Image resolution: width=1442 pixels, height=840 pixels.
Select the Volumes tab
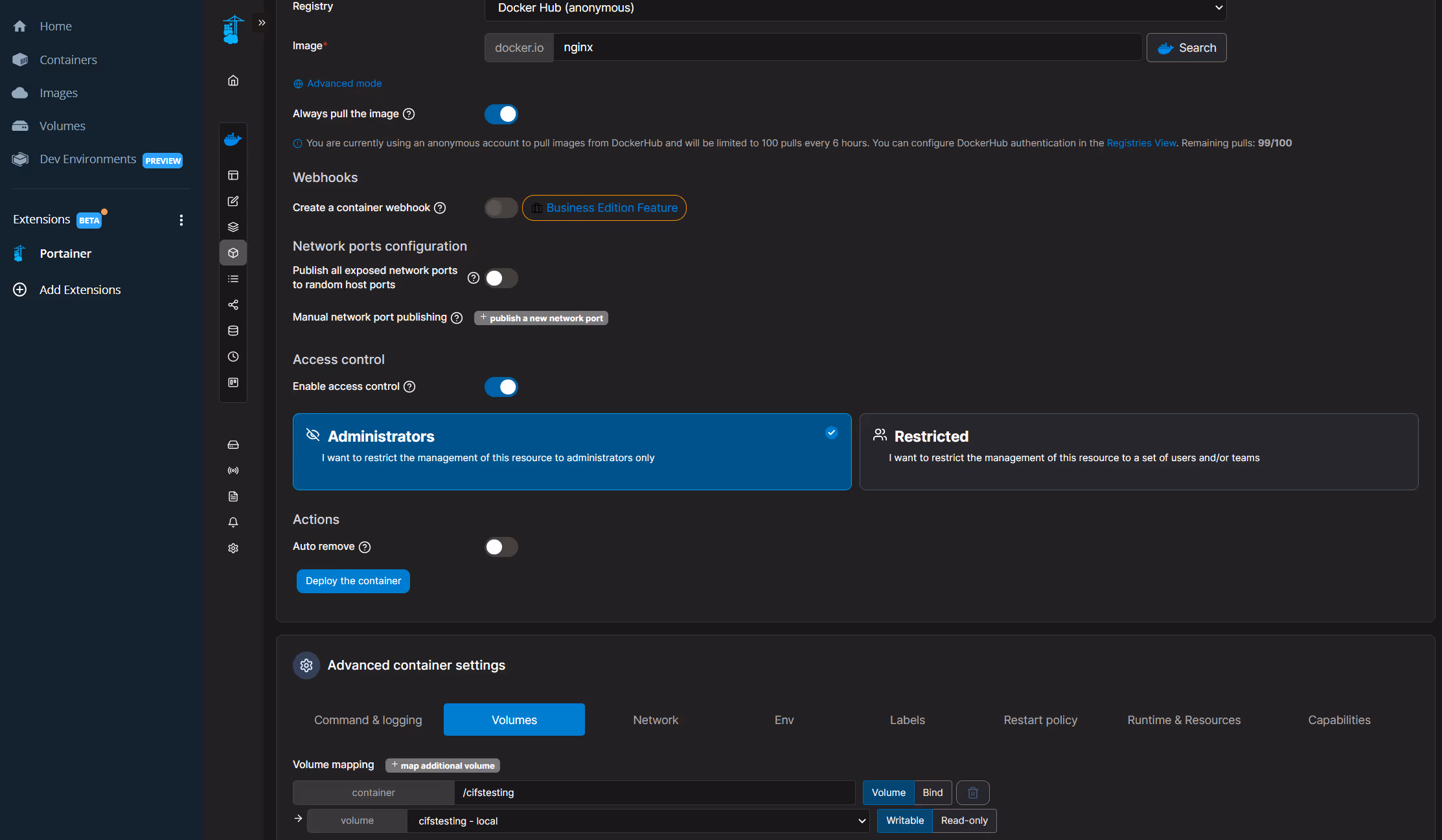click(x=514, y=720)
